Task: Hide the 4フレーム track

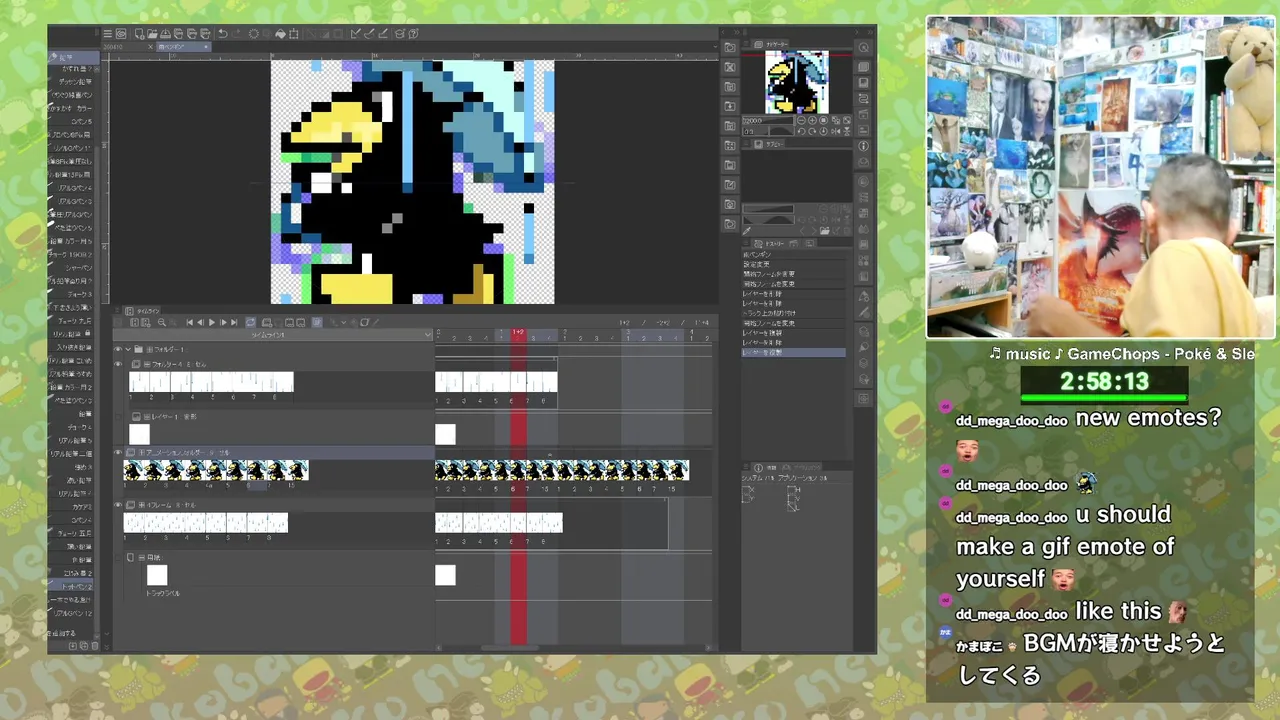Action: pyautogui.click(x=117, y=505)
